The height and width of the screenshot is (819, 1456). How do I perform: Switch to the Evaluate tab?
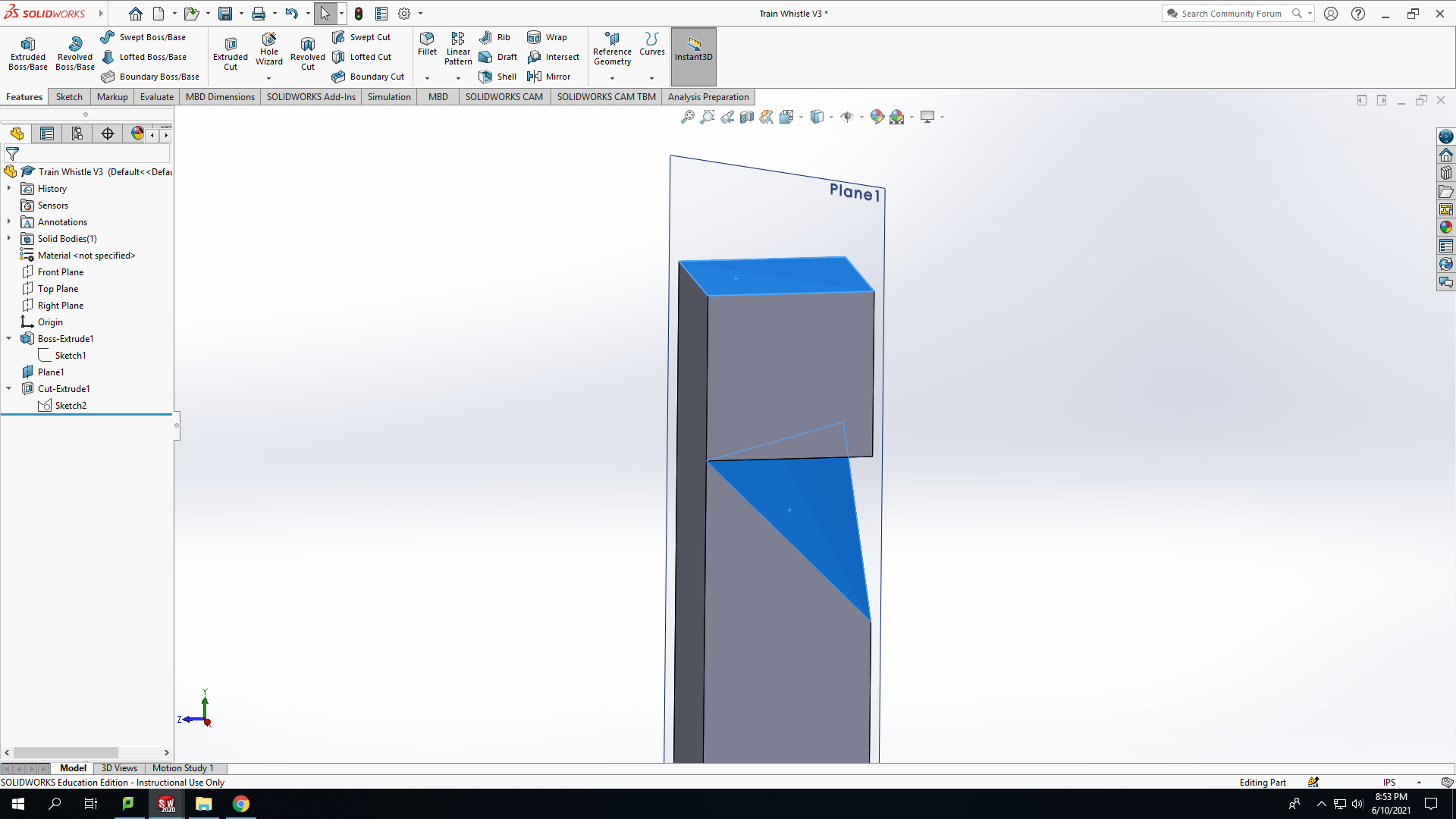(157, 97)
